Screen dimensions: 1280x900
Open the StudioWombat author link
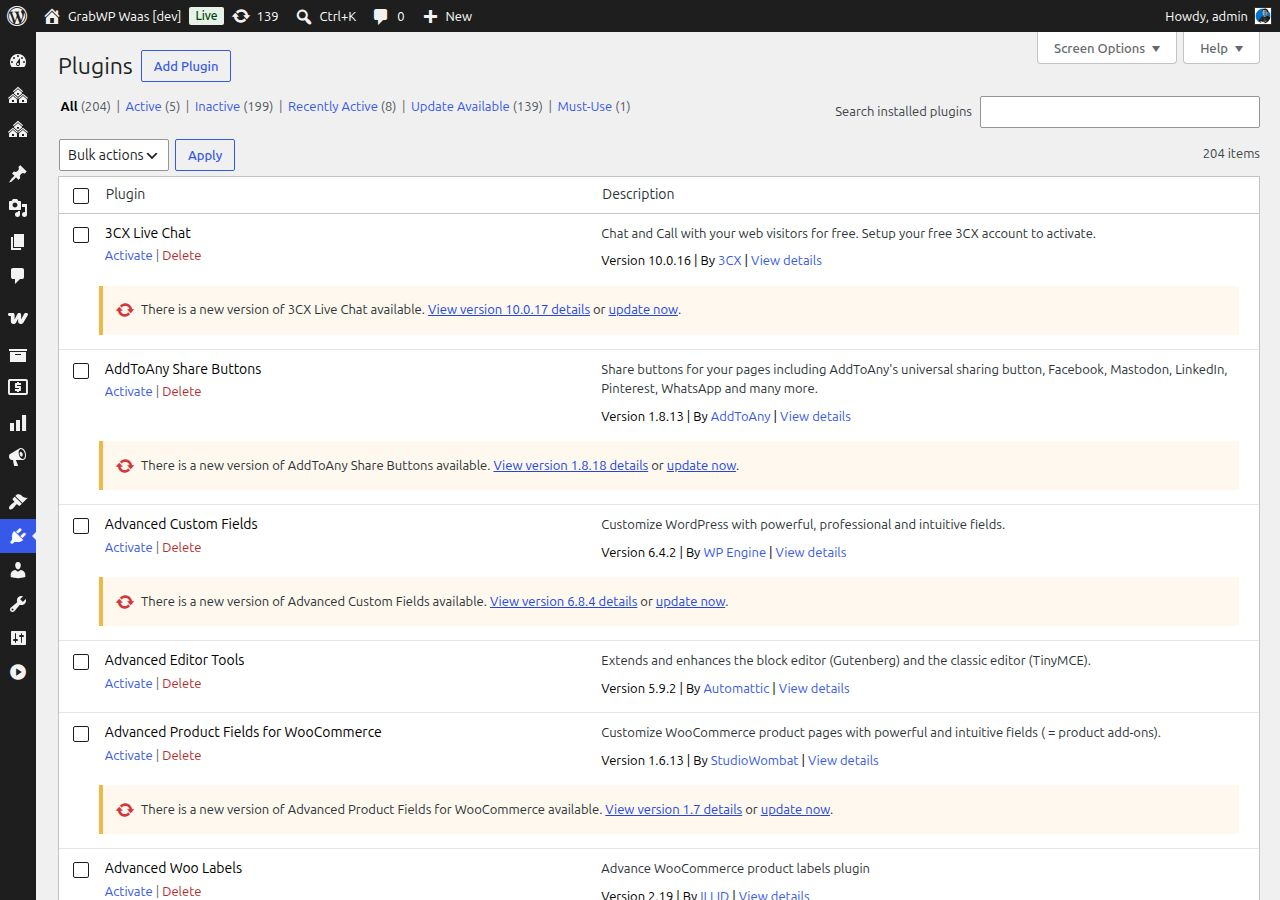pos(755,760)
